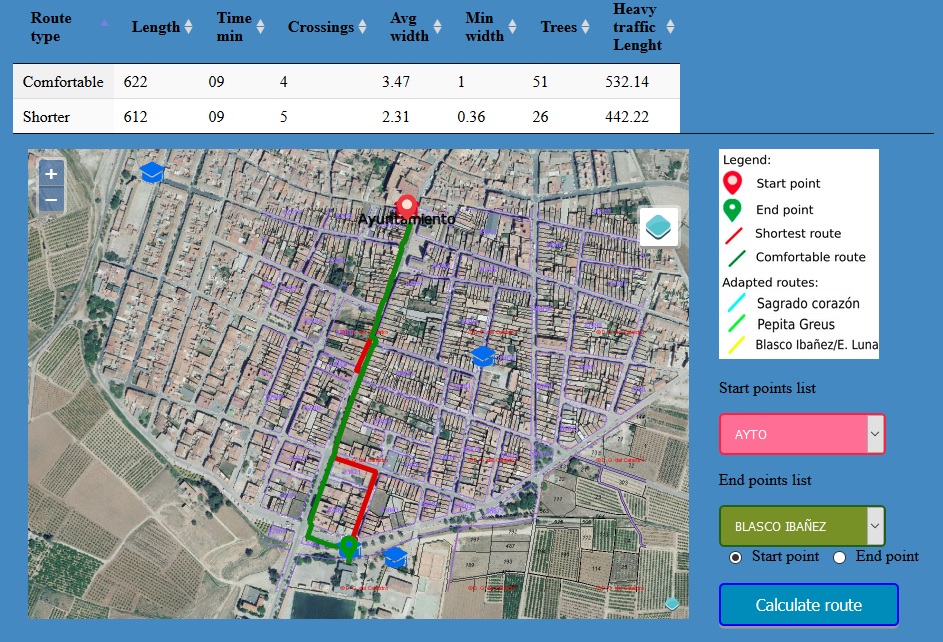Click the map zoom out minus button

coord(51,200)
